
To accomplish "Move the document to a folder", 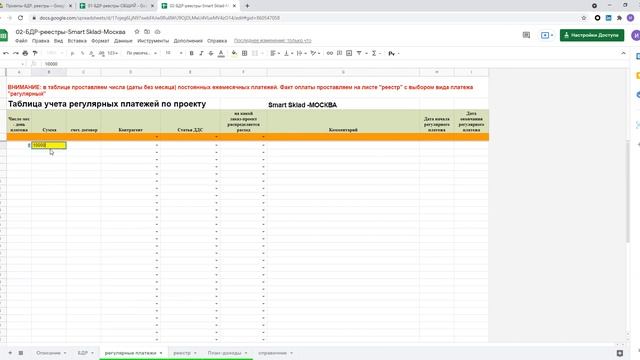I will coord(147,32).
